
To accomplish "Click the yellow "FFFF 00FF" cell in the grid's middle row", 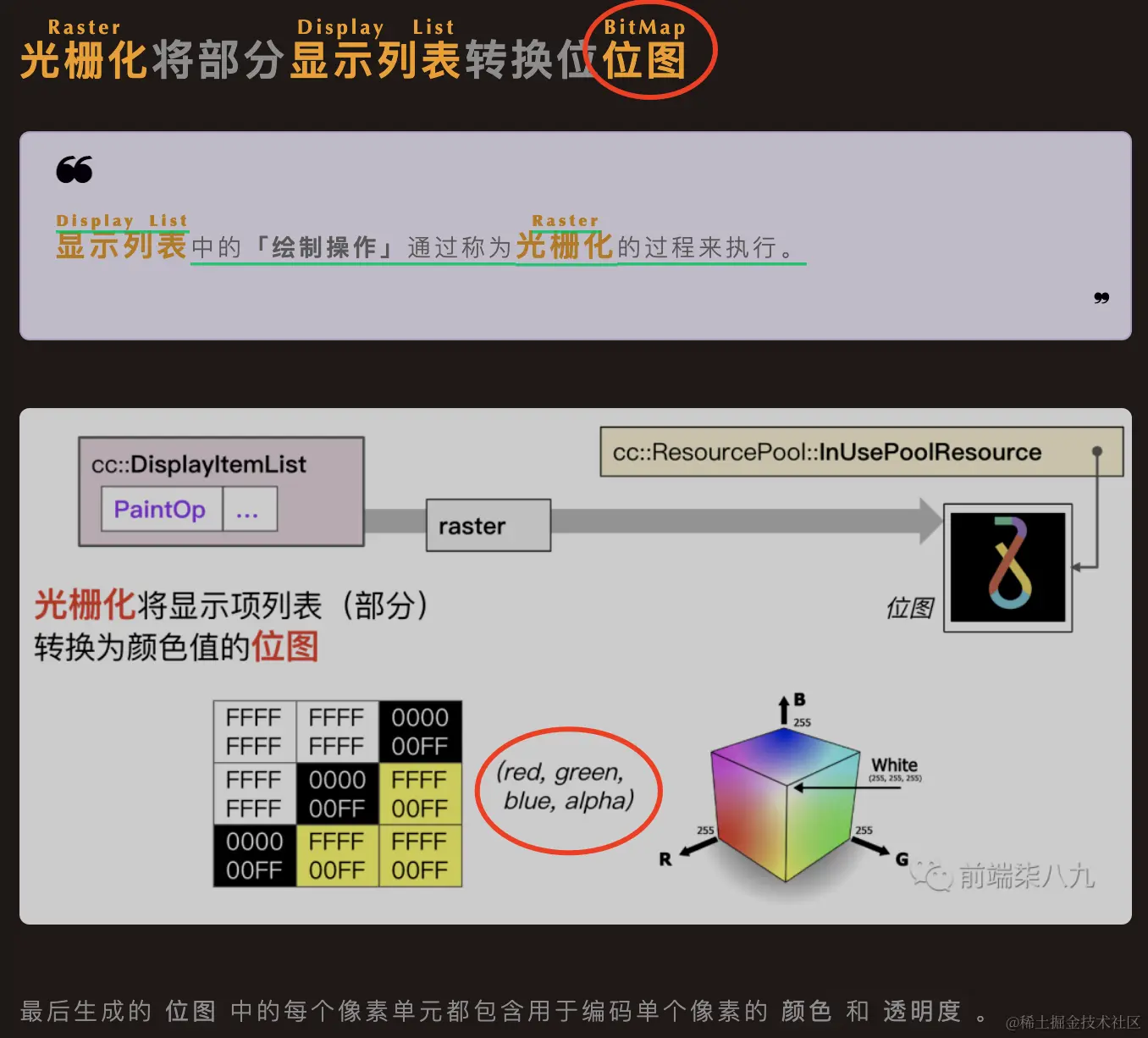I will click(x=420, y=793).
